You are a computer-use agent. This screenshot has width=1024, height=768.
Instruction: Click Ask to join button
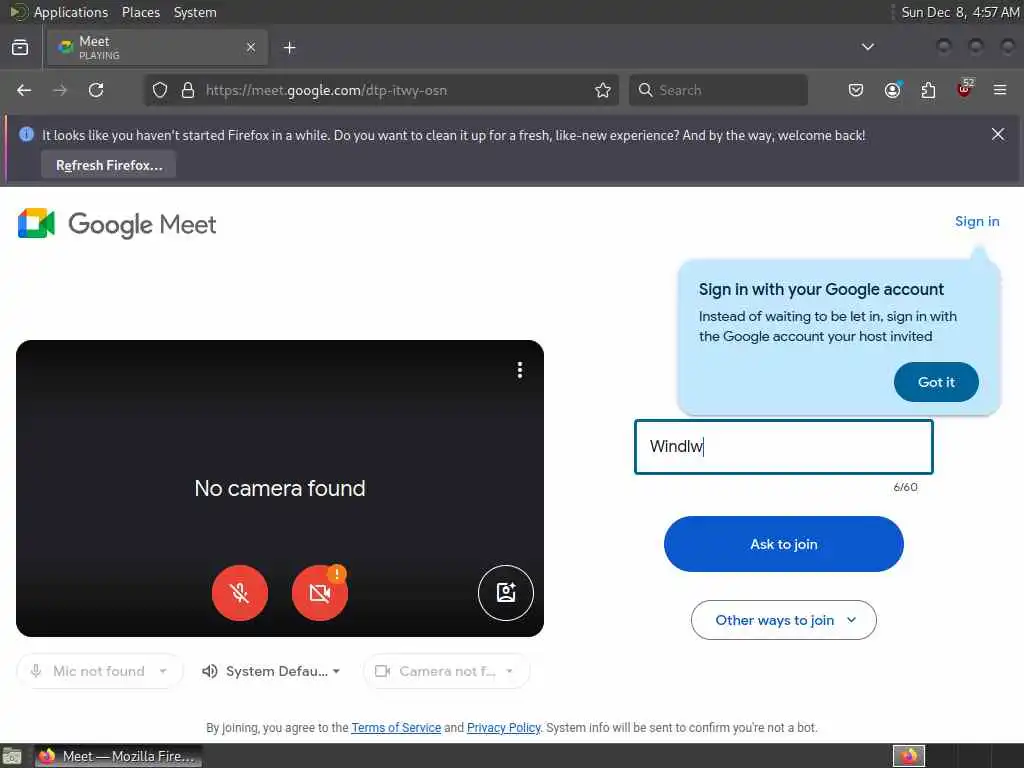[784, 544]
